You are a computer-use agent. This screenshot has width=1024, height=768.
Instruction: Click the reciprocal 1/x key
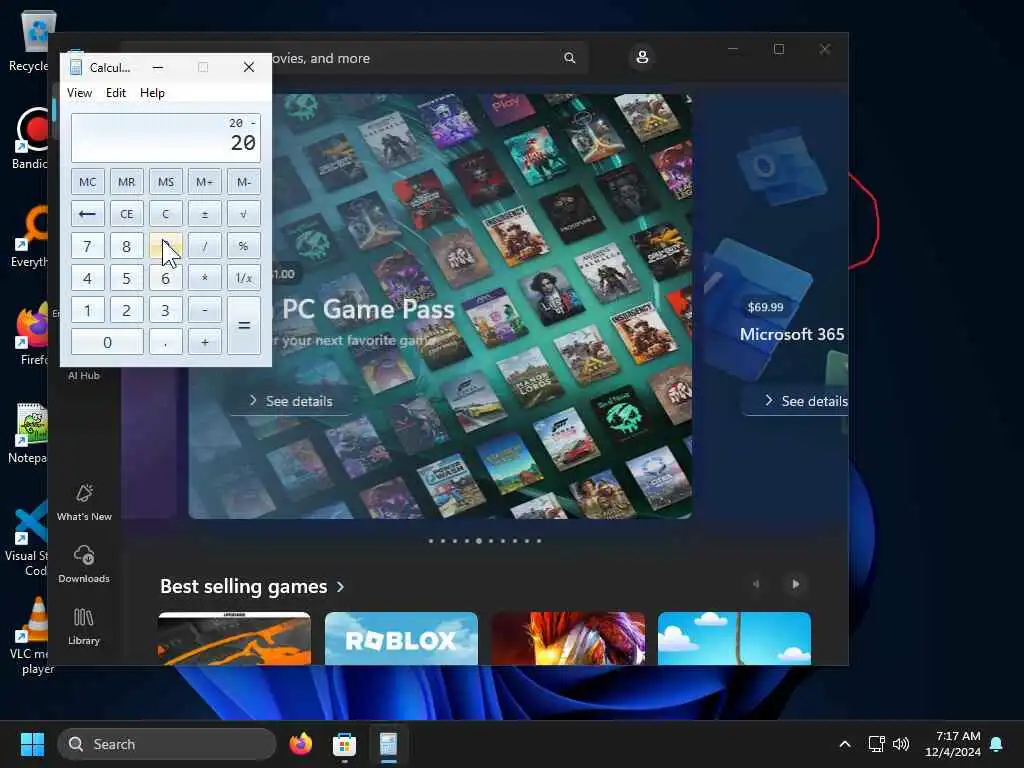click(244, 278)
